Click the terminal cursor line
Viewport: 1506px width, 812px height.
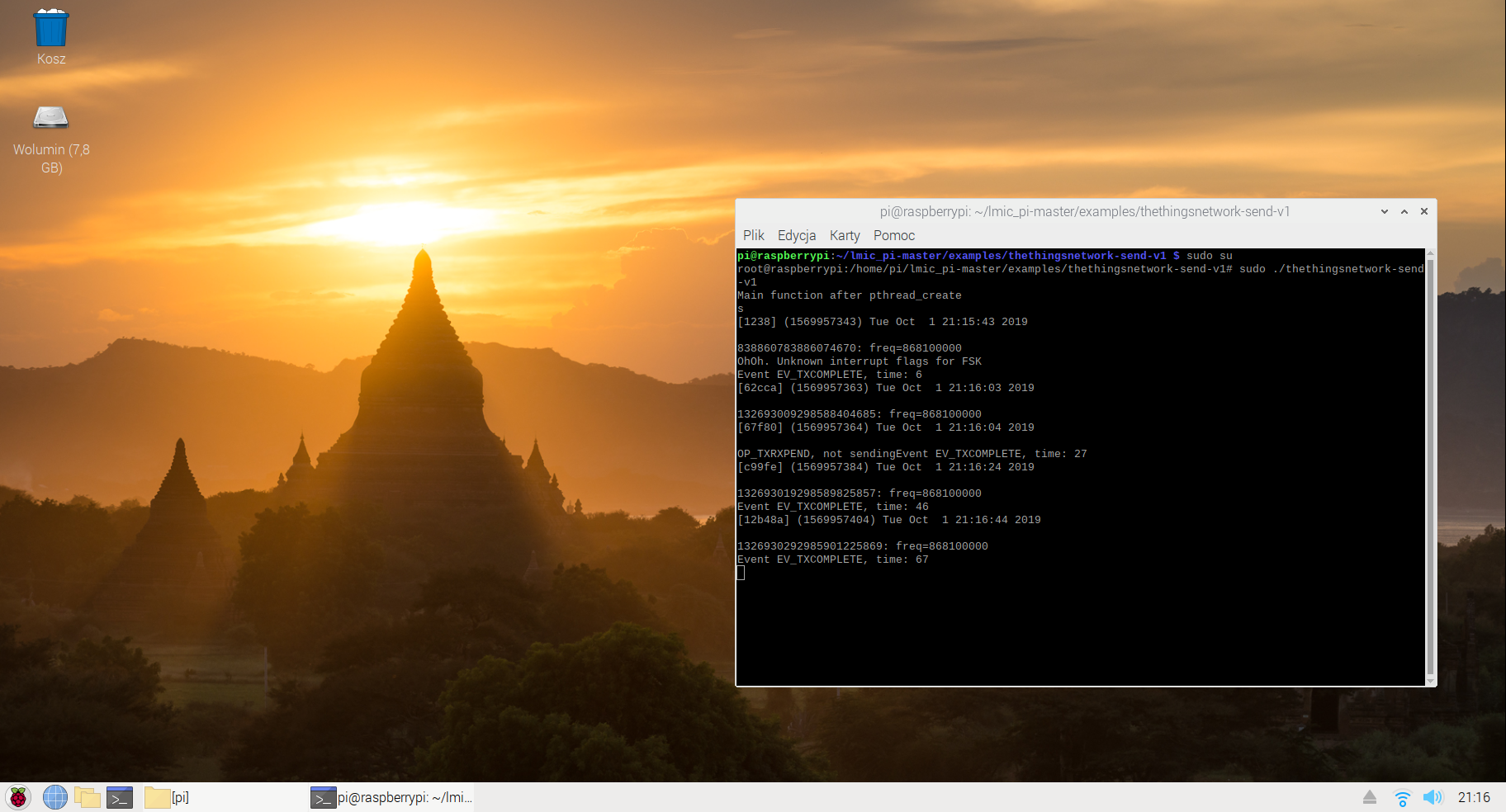click(741, 573)
